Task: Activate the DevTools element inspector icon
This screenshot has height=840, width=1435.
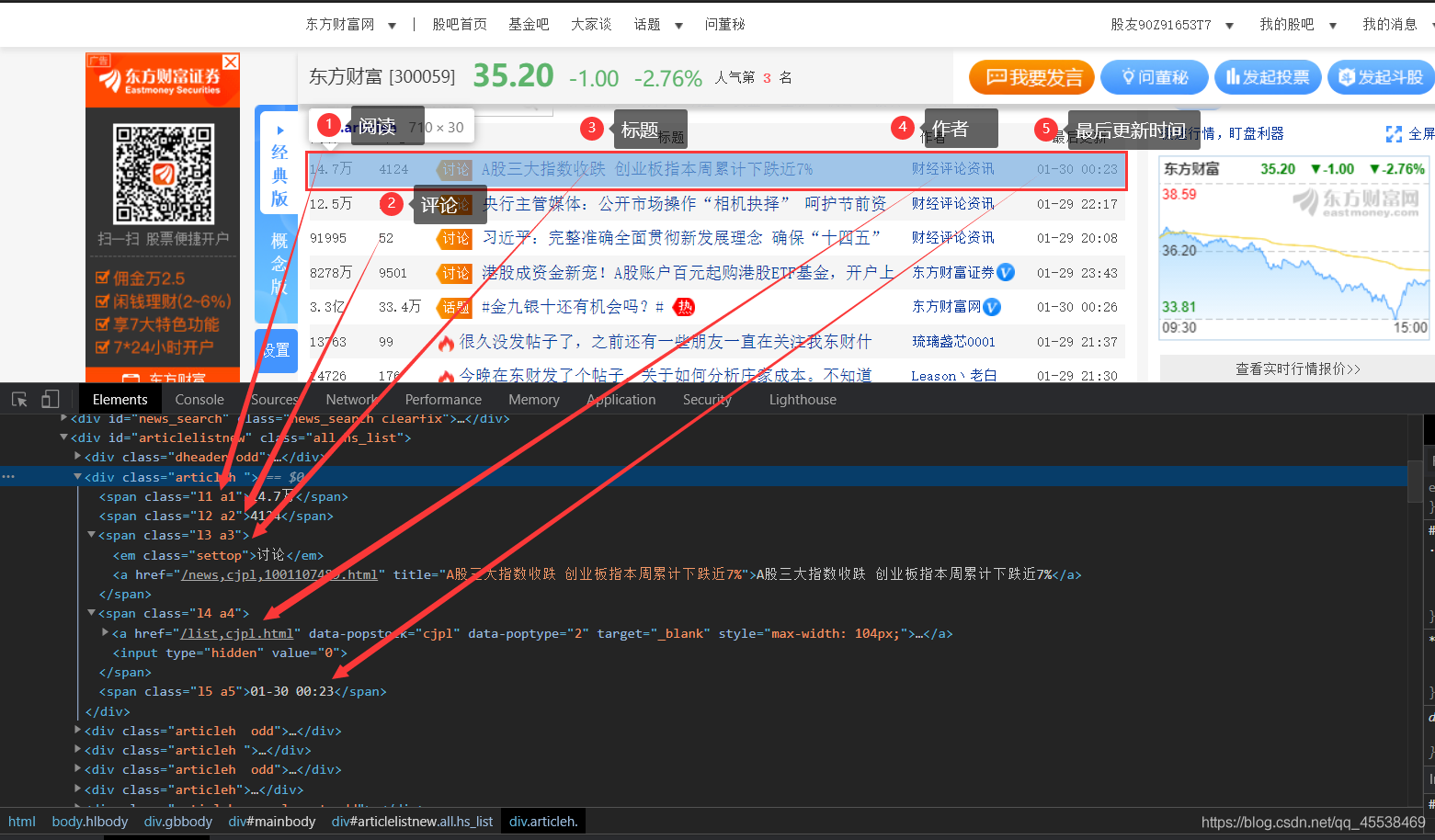Action: pyautogui.click(x=19, y=400)
